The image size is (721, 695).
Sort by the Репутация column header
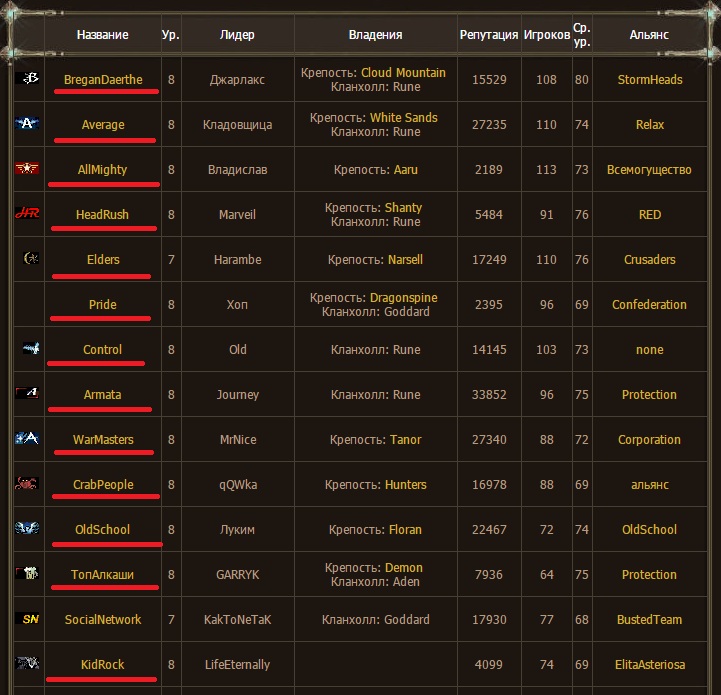(x=489, y=35)
